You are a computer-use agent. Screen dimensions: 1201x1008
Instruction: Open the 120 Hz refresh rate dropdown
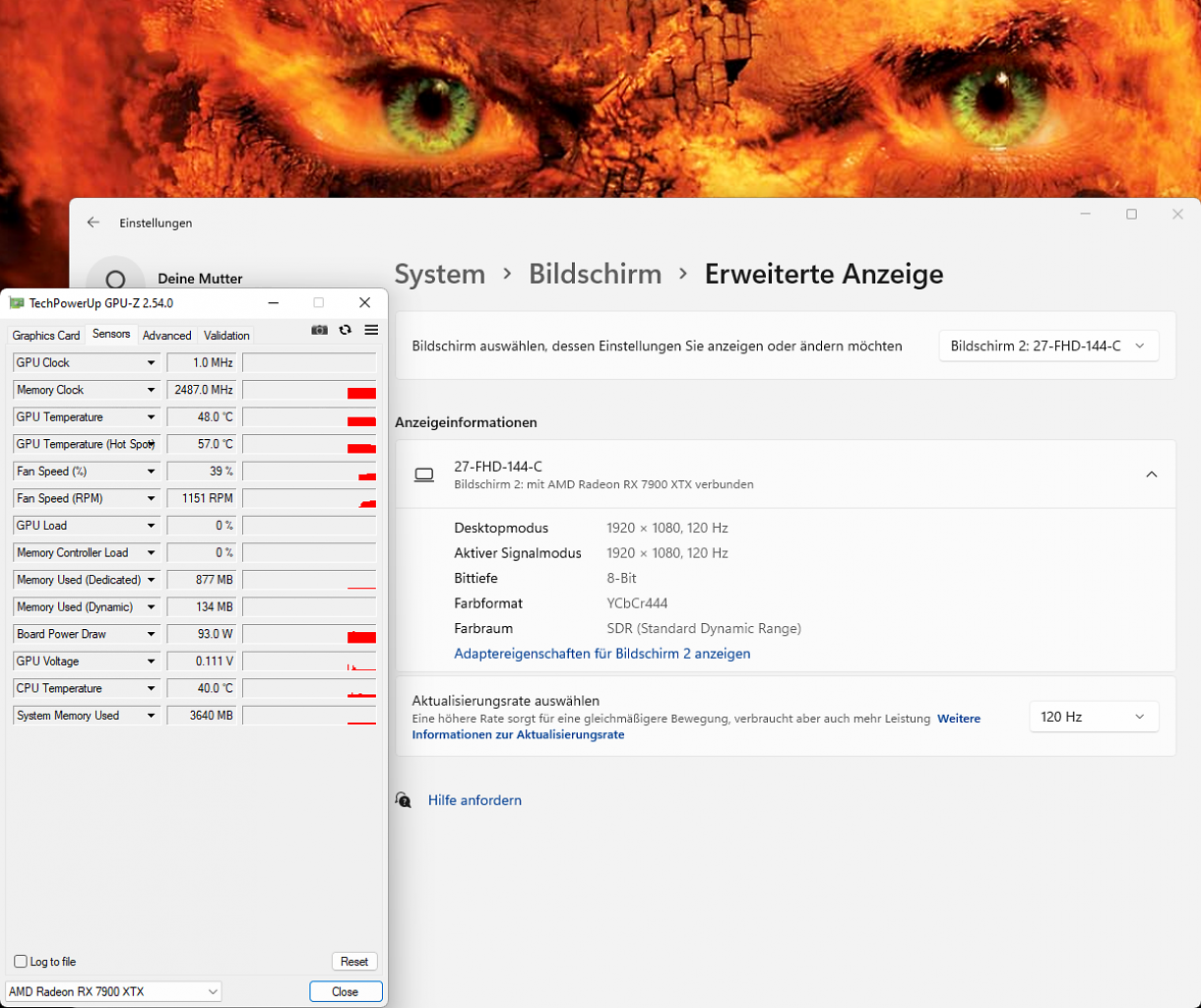(1094, 717)
